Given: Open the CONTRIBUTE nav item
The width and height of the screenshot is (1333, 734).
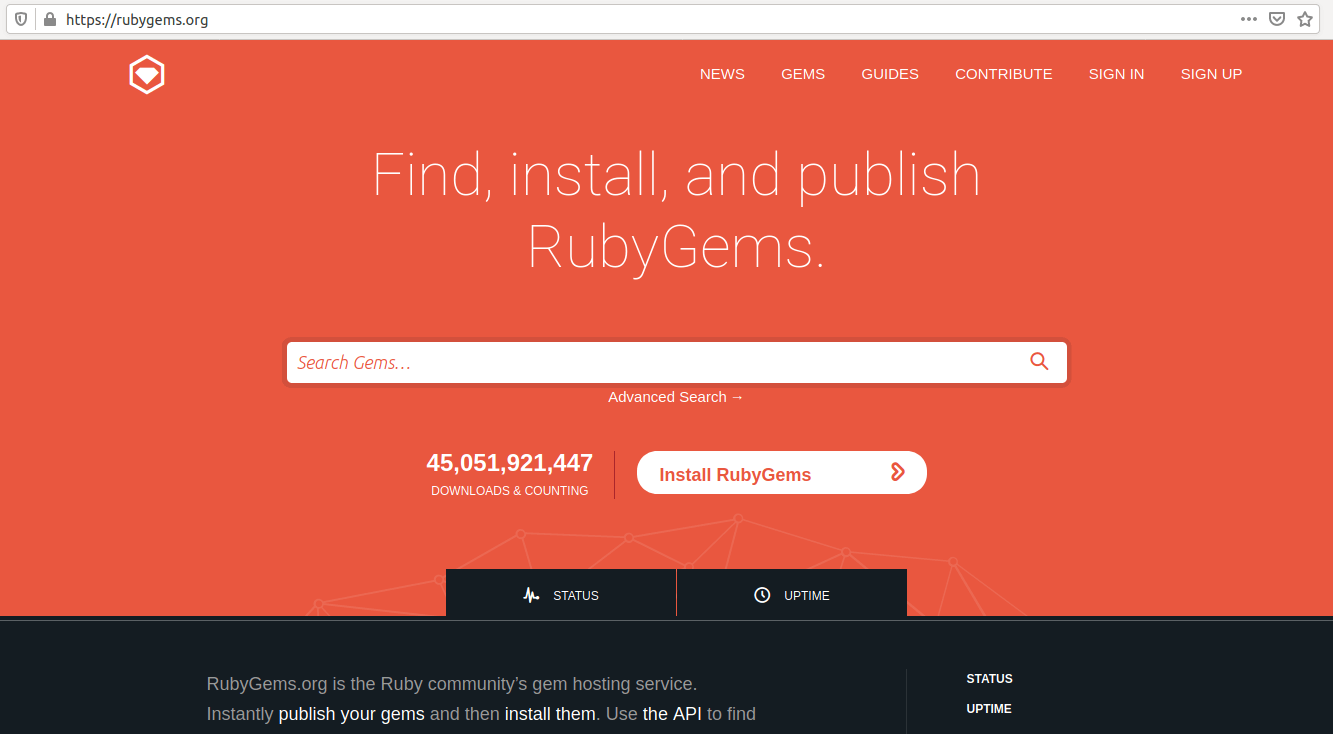Looking at the screenshot, I should (1004, 74).
